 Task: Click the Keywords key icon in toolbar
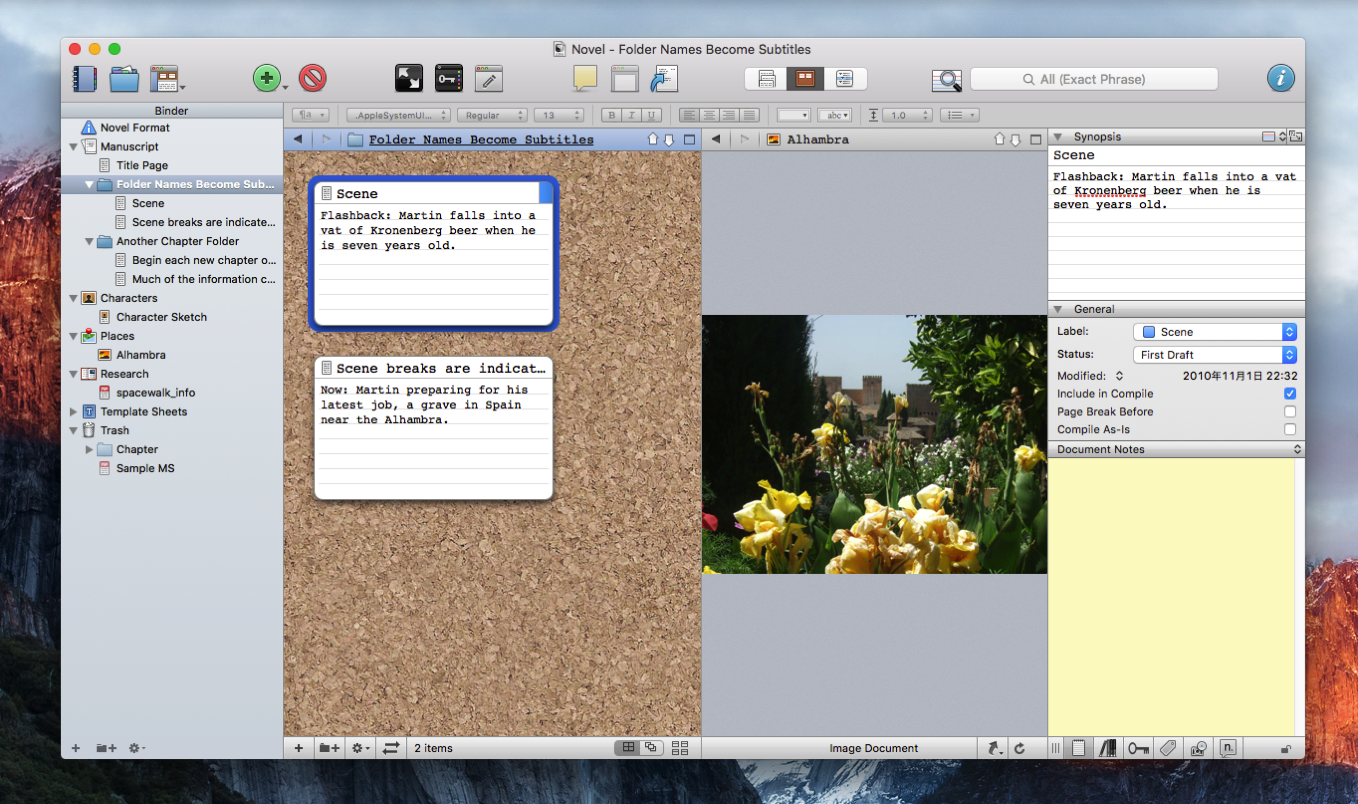click(449, 78)
